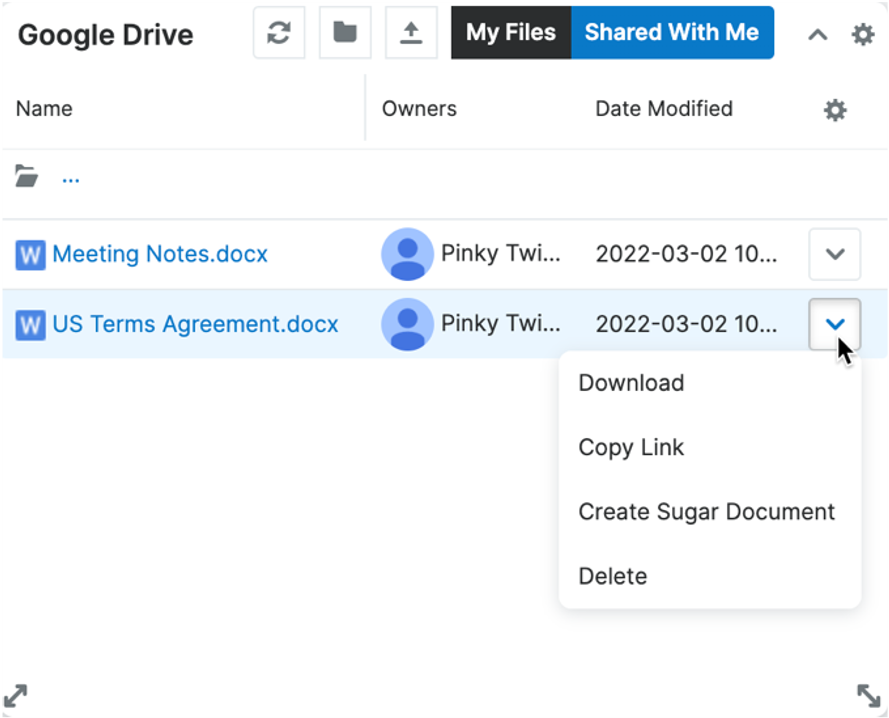Switch to Shared With Me view
The image size is (889, 718).
[x=671, y=32]
